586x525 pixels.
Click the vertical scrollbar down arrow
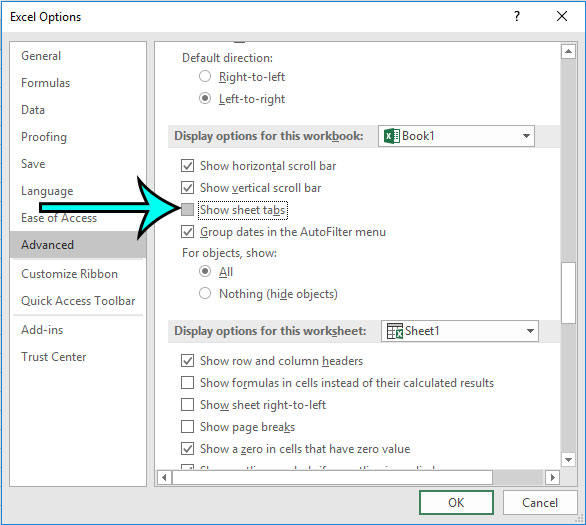568,460
